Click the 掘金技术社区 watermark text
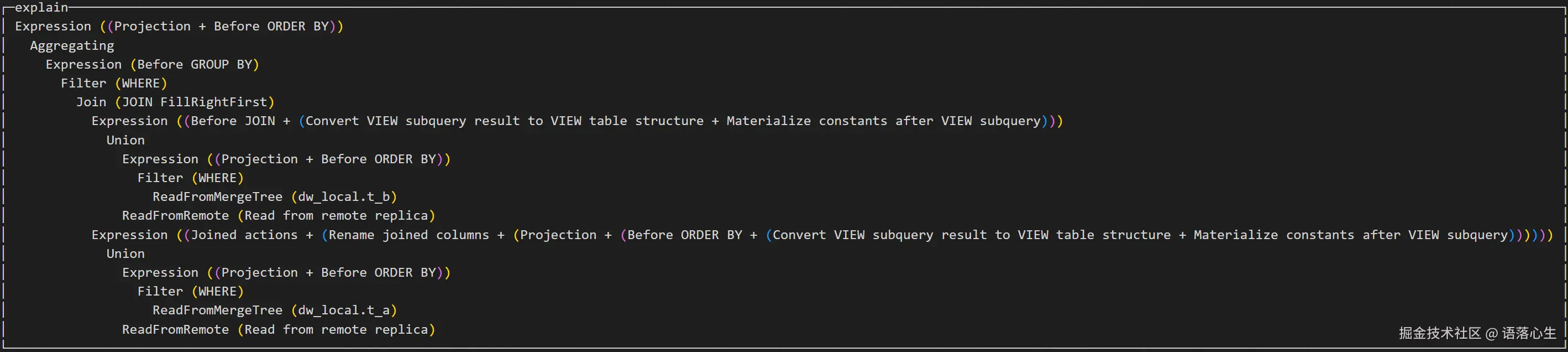 (x=1440, y=333)
